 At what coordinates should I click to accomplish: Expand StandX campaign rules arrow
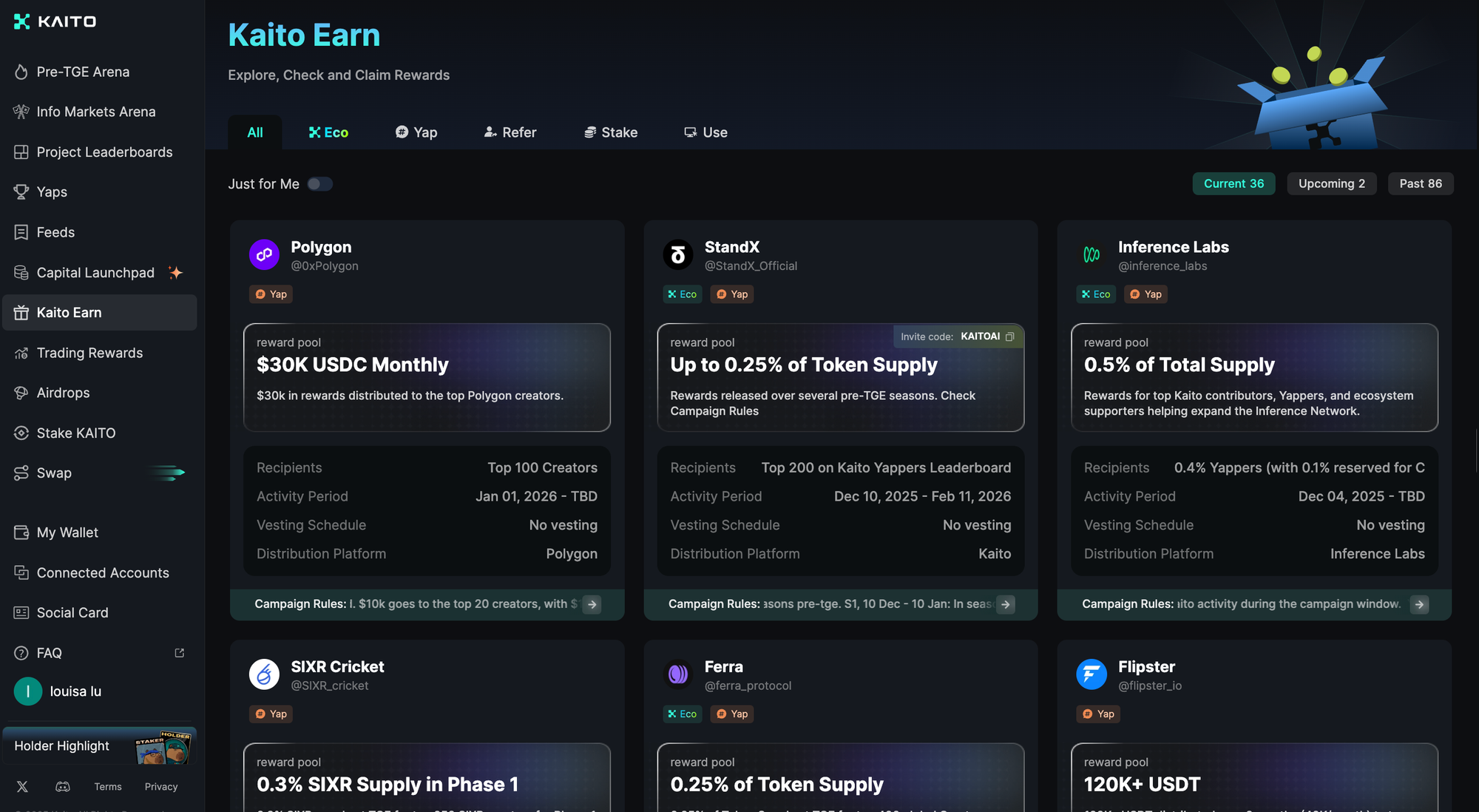[x=1006, y=604]
